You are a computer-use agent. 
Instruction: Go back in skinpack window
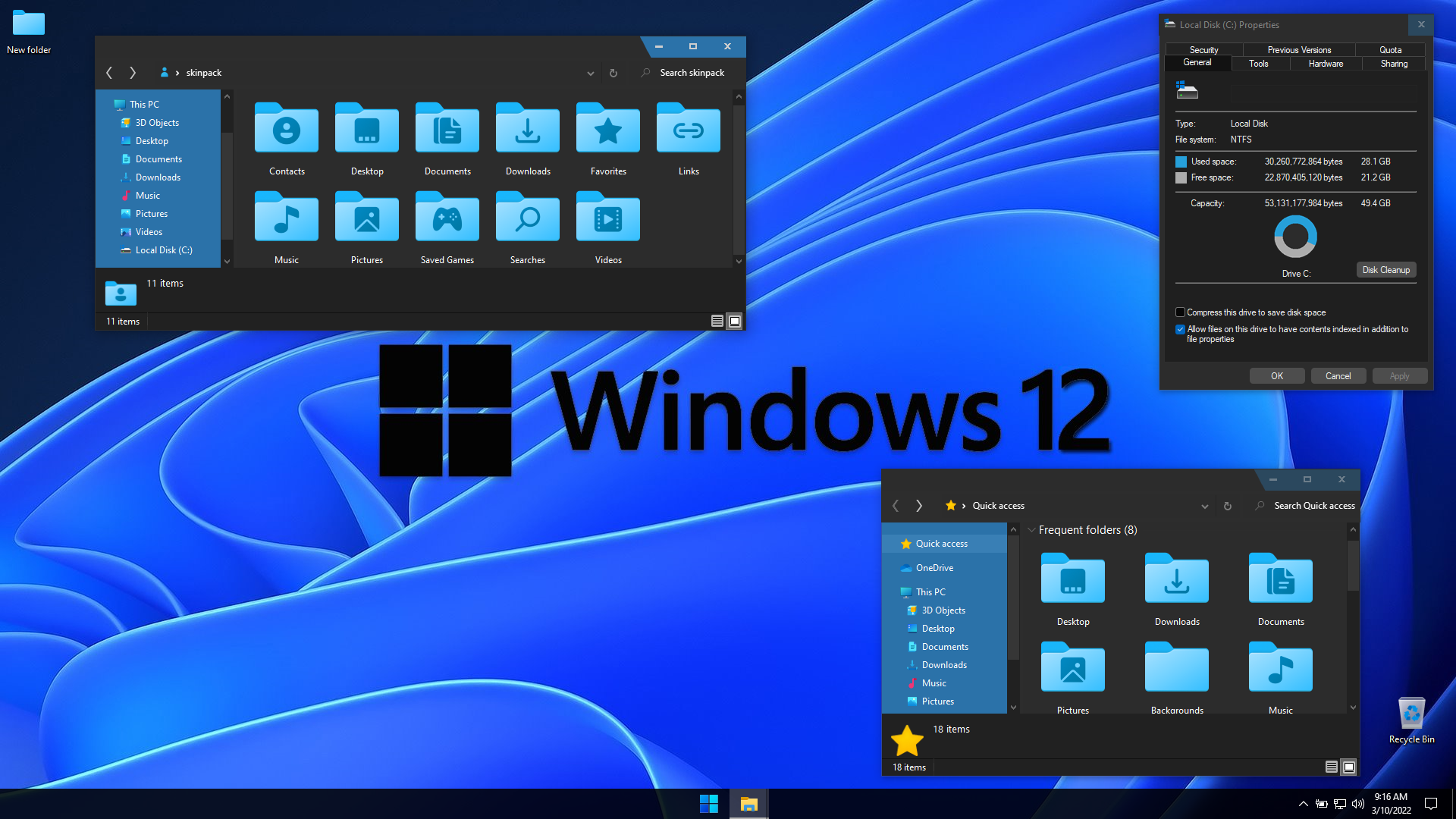[x=109, y=73]
